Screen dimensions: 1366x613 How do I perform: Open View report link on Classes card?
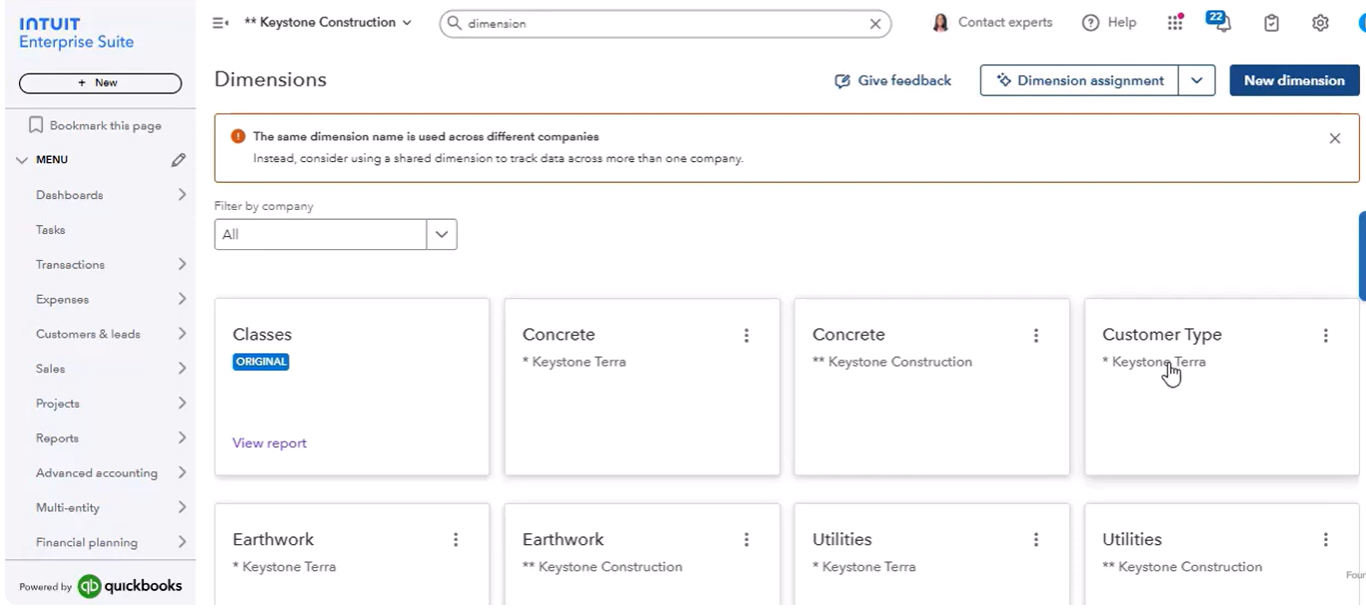270,443
